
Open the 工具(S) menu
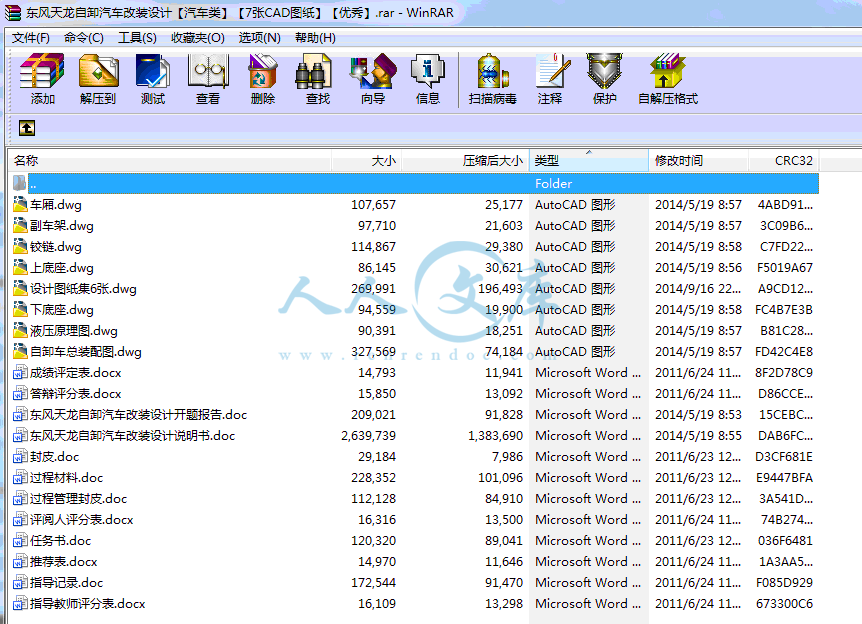tap(137, 38)
